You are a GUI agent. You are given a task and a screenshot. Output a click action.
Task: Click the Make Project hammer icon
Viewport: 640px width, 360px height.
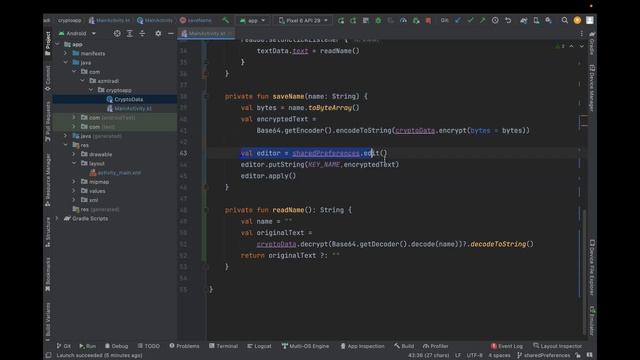point(225,20)
